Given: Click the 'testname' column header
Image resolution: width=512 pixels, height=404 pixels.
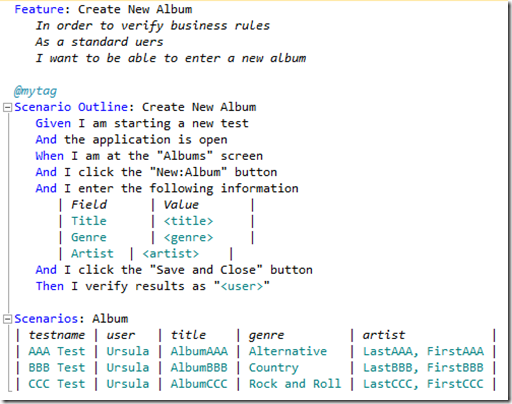Looking at the screenshot, I should pyautogui.click(x=57, y=335).
